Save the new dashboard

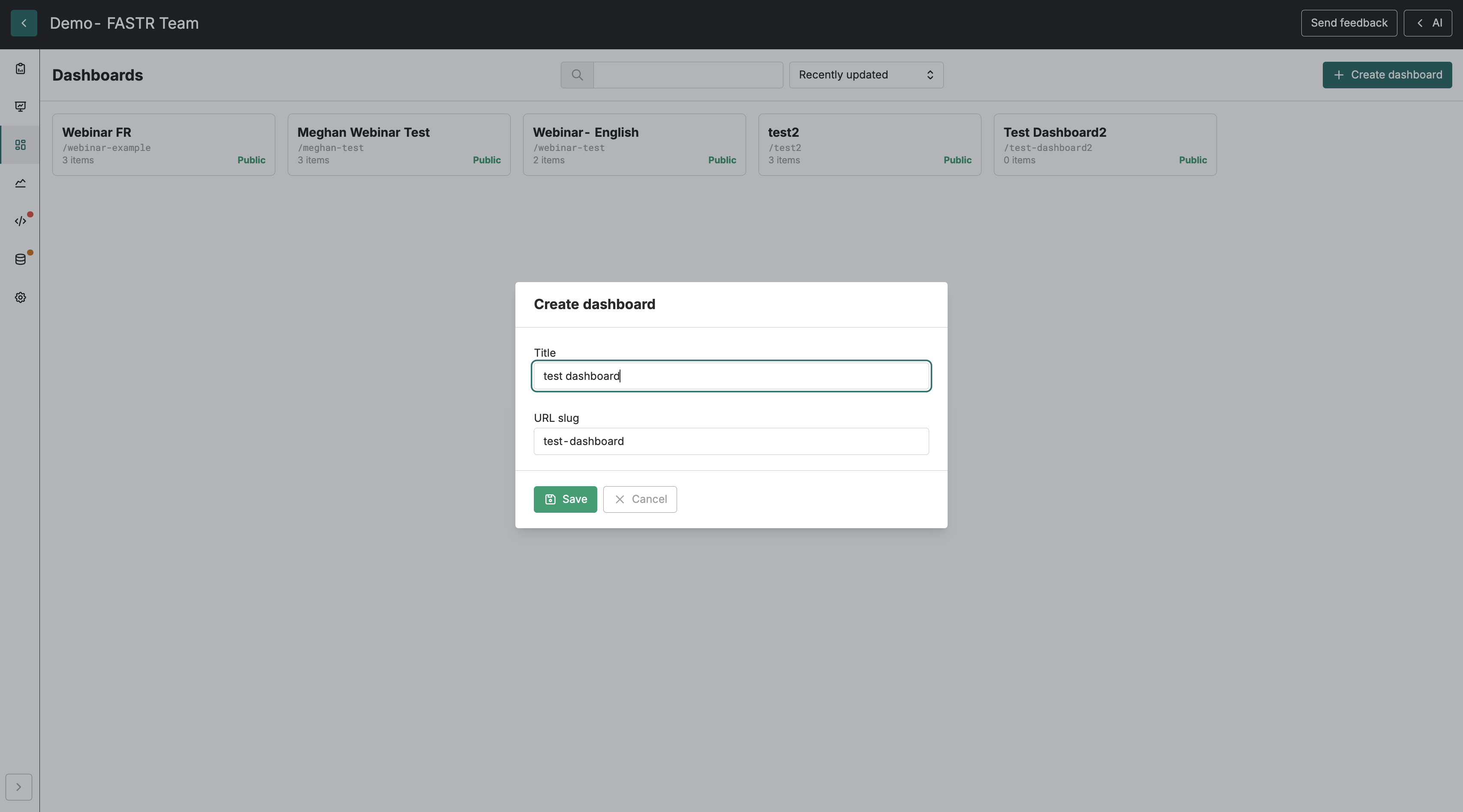[565, 499]
